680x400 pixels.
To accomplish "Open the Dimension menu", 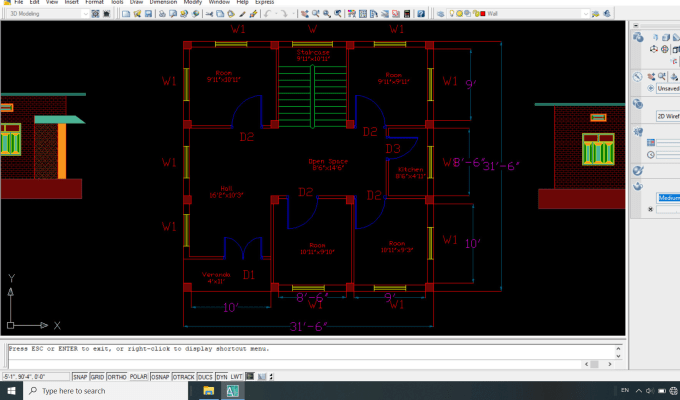I will pos(163,2).
